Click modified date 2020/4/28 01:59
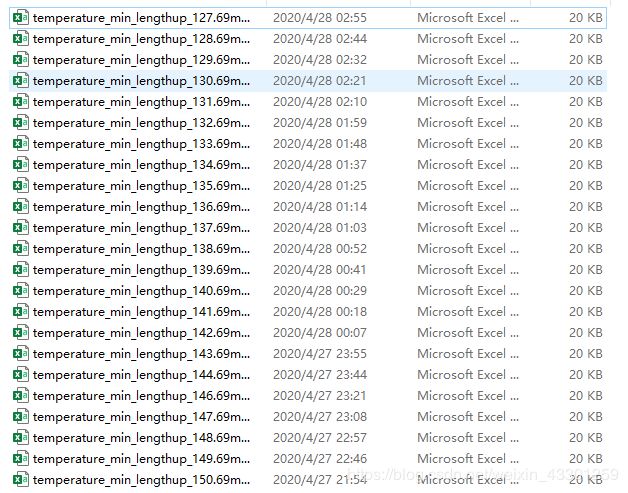 320,123
